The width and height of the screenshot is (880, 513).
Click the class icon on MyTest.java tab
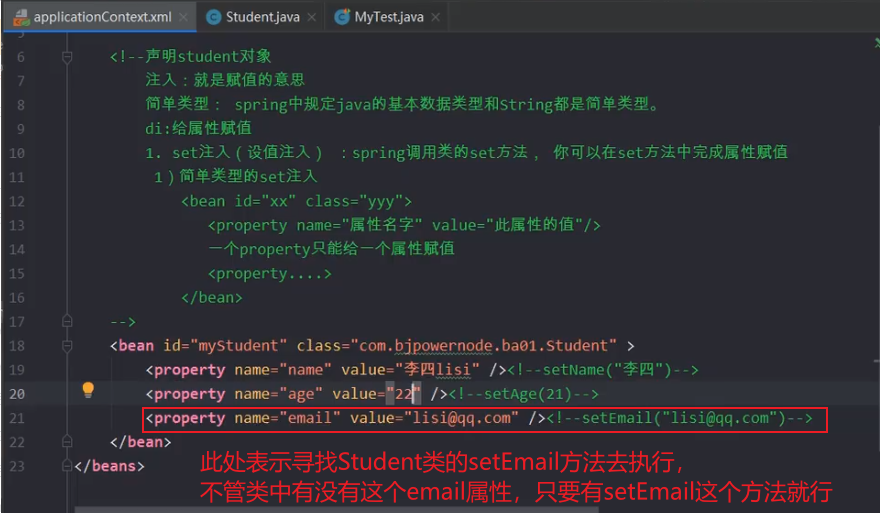pyautogui.click(x=342, y=17)
